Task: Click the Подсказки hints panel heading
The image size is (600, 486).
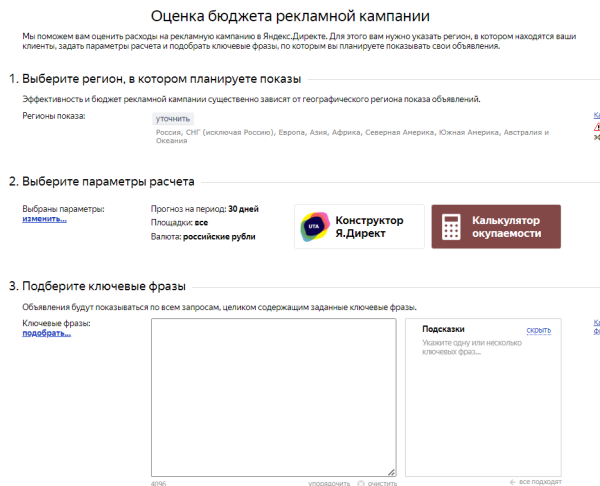Action: coord(443,329)
